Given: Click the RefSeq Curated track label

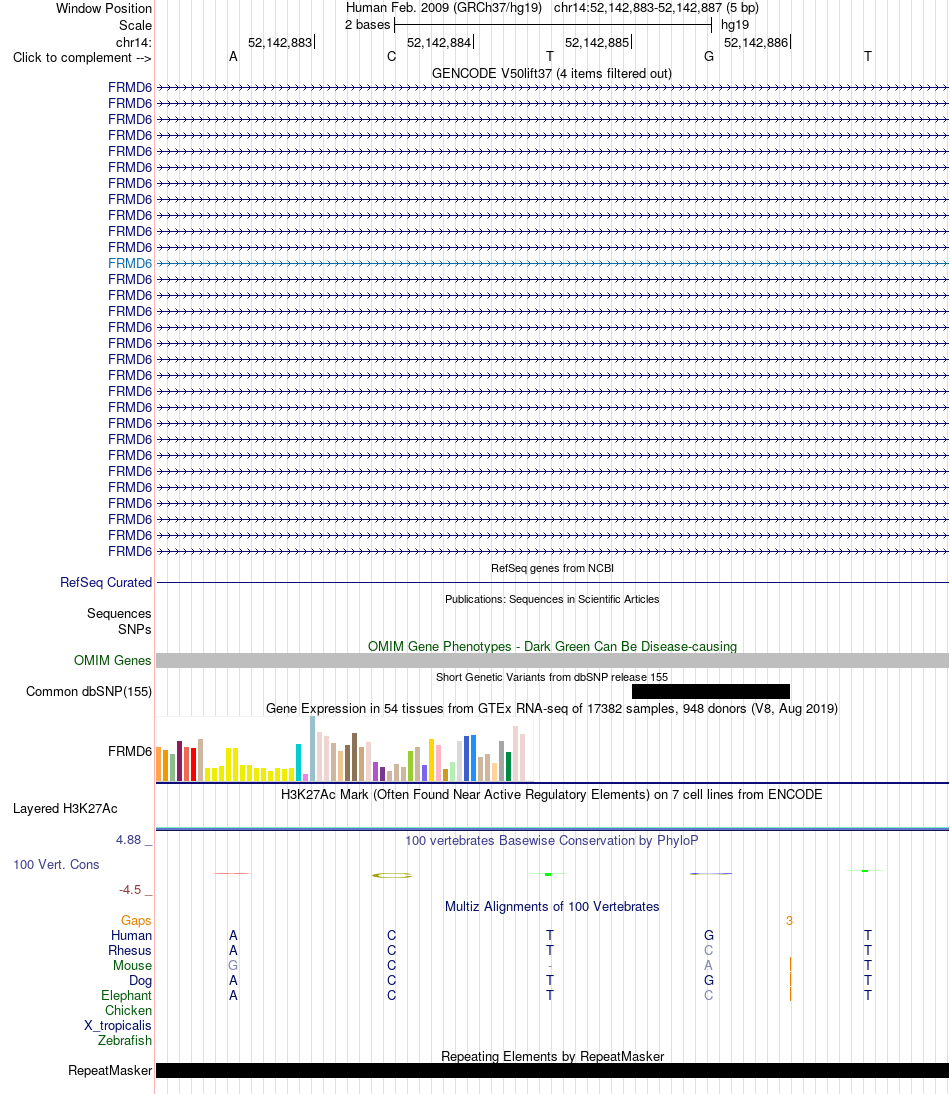Looking at the screenshot, I should (x=106, y=583).
